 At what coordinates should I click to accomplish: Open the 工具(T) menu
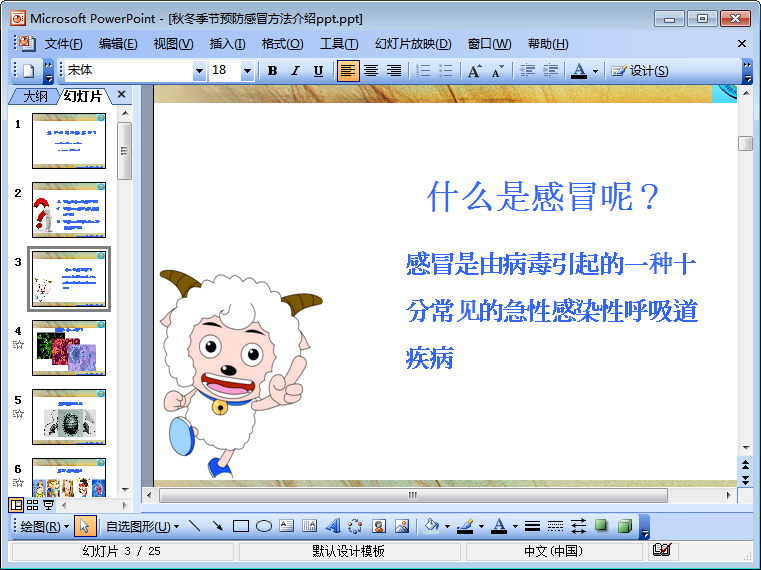(x=339, y=44)
